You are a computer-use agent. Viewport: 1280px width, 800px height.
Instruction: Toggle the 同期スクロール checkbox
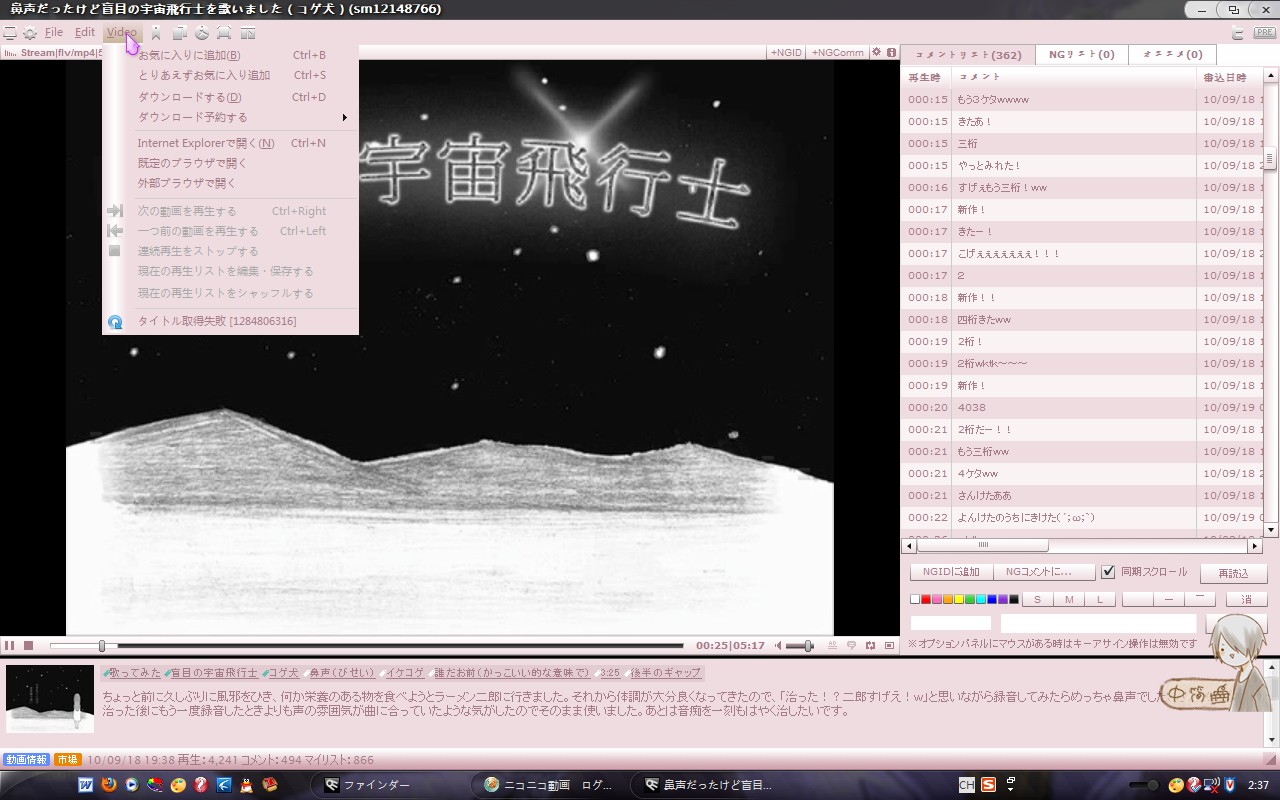click(1108, 572)
